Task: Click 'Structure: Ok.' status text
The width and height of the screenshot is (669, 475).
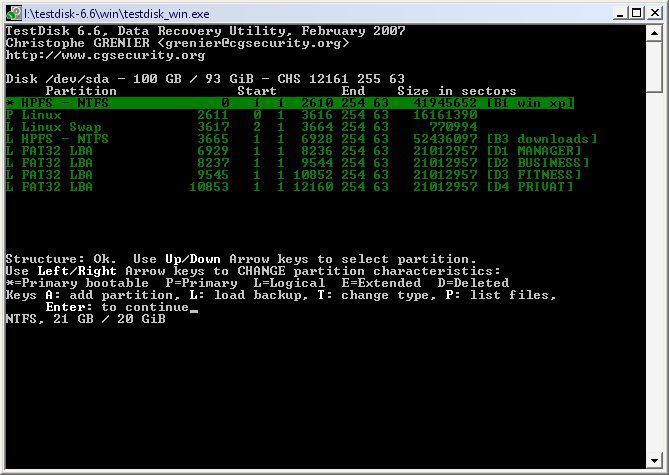Action: click(61, 259)
